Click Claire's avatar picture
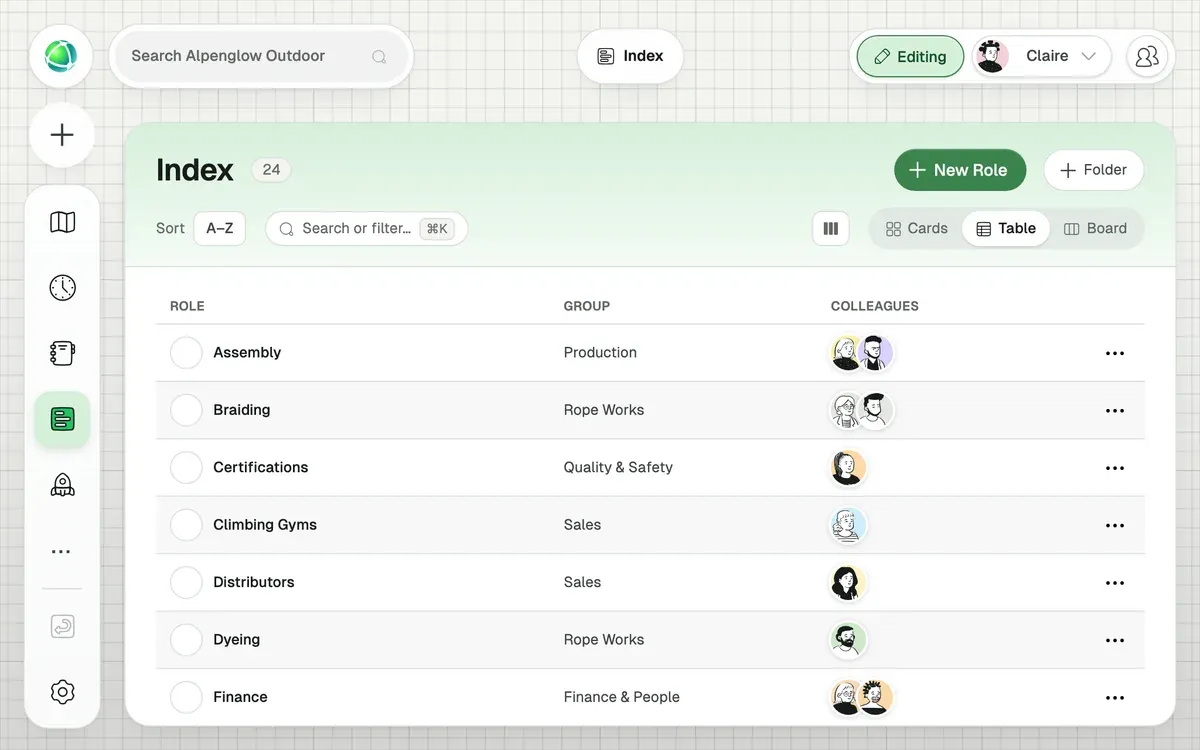The image size is (1200, 750). pyautogui.click(x=991, y=56)
